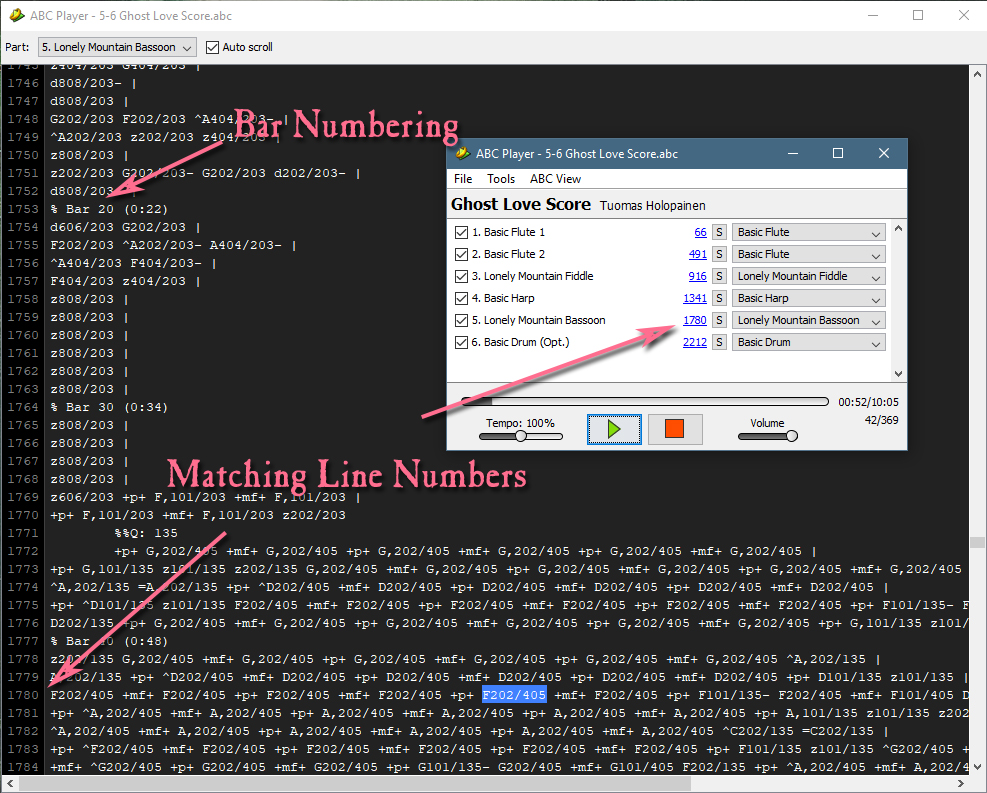Click line number link 66
The width and height of the screenshot is (987, 793).
pyautogui.click(x=701, y=232)
